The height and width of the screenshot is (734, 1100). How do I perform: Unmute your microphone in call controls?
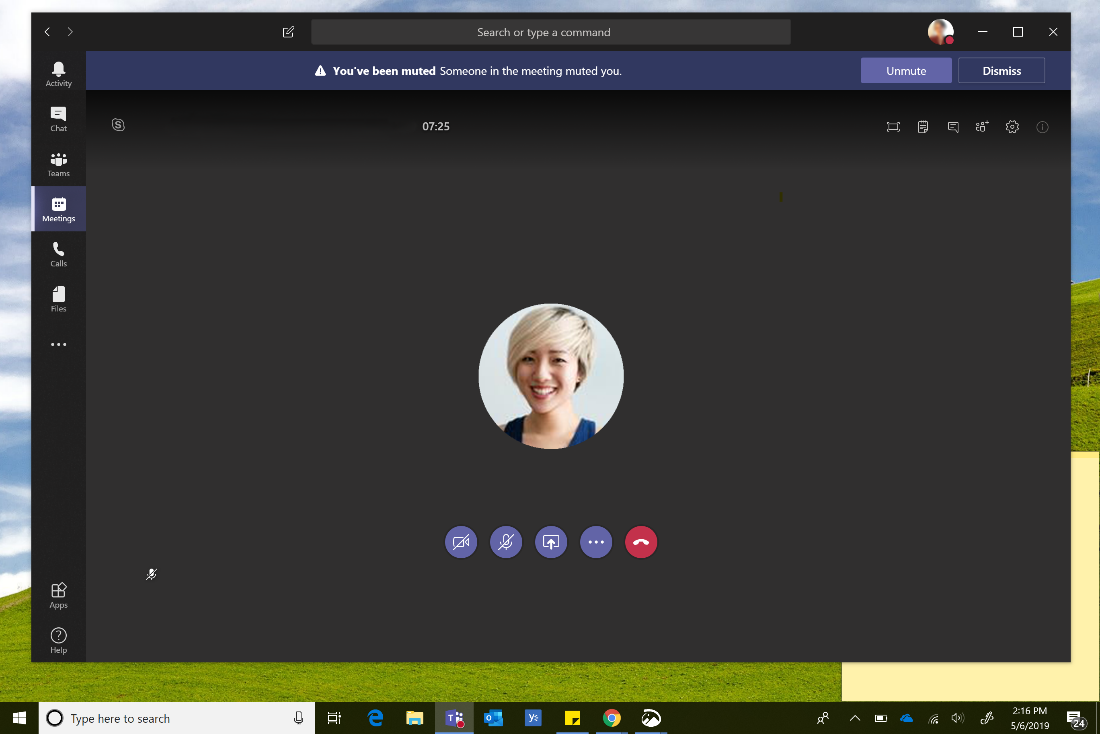(x=506, y=541)
